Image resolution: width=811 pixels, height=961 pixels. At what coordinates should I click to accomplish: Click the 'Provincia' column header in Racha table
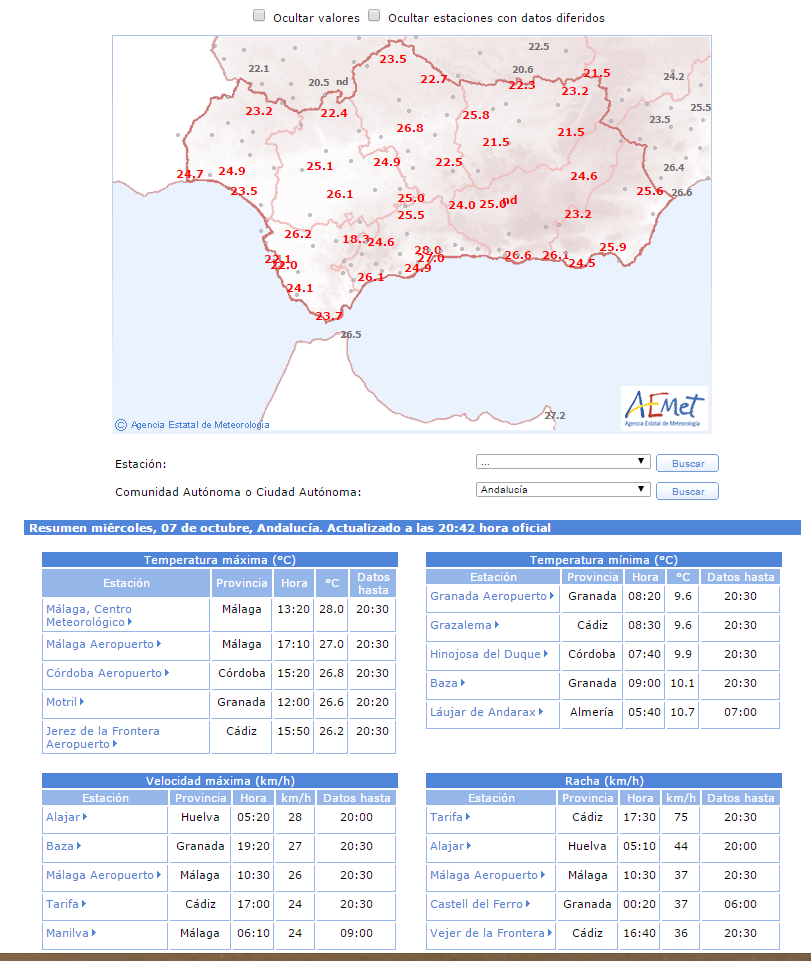click(x=588, y=798)
